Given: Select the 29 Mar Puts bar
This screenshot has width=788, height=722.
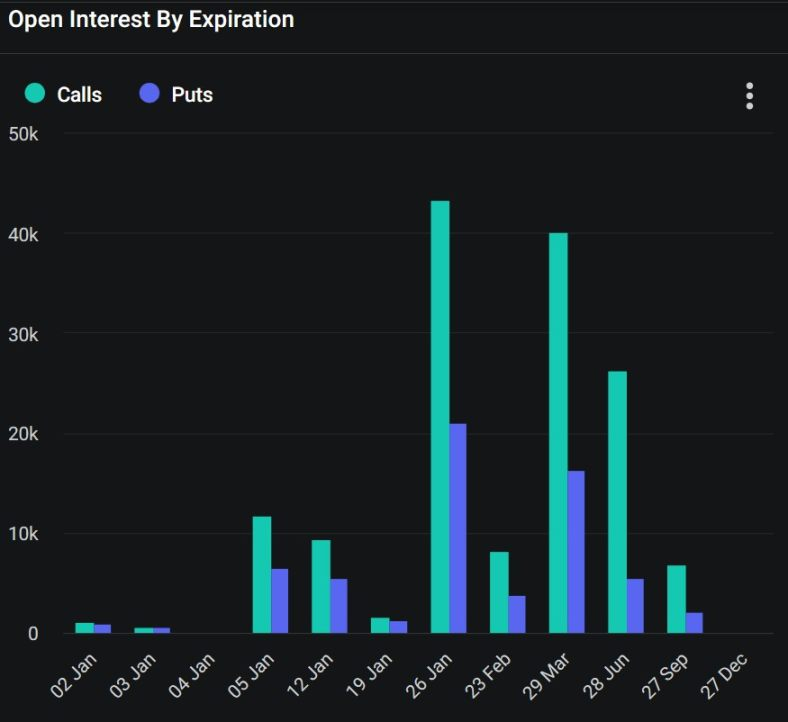Looking at the screenshot, I should (576, 552).
